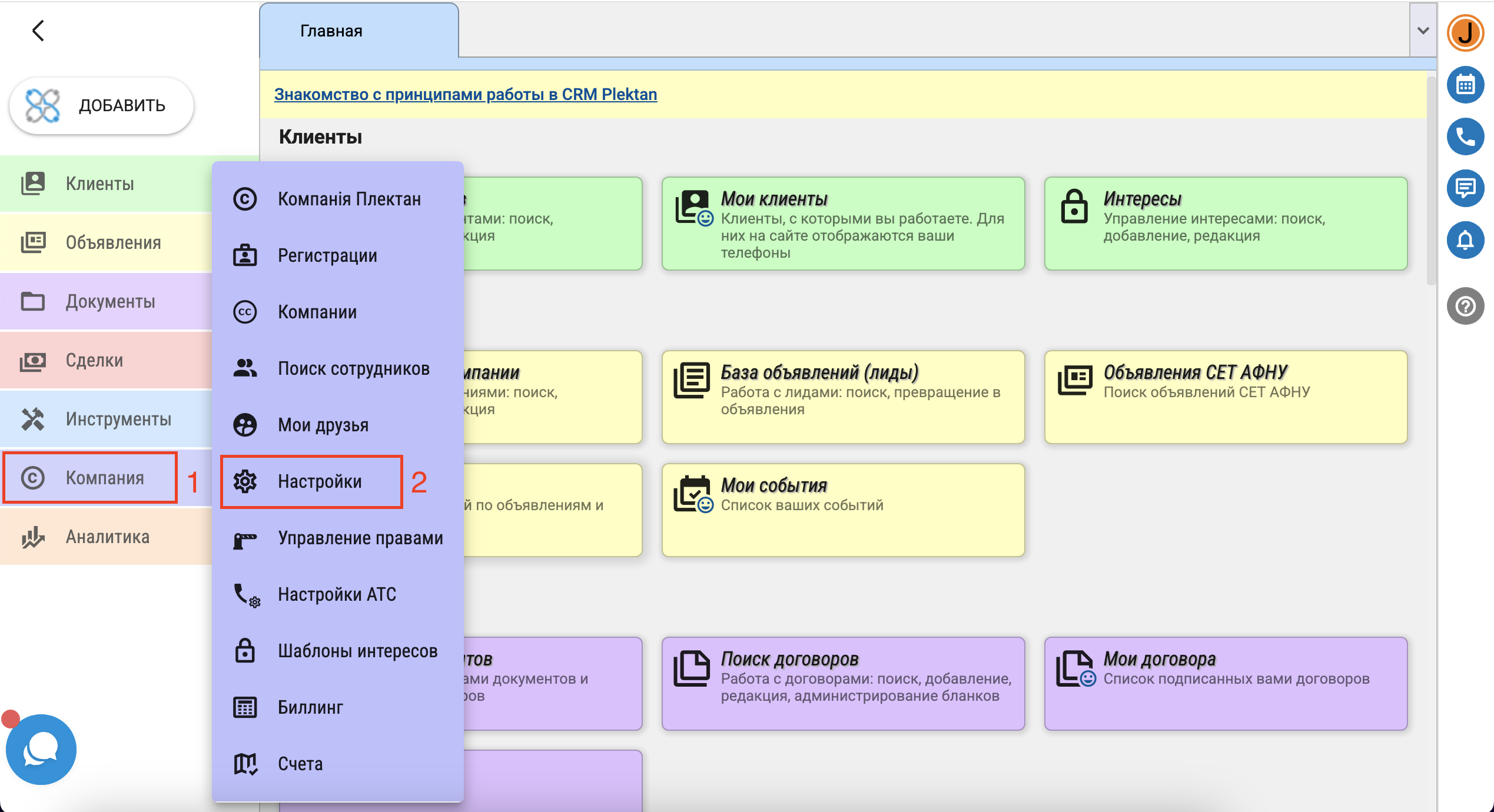Open the notifications bell icon

coord(1465,240)
